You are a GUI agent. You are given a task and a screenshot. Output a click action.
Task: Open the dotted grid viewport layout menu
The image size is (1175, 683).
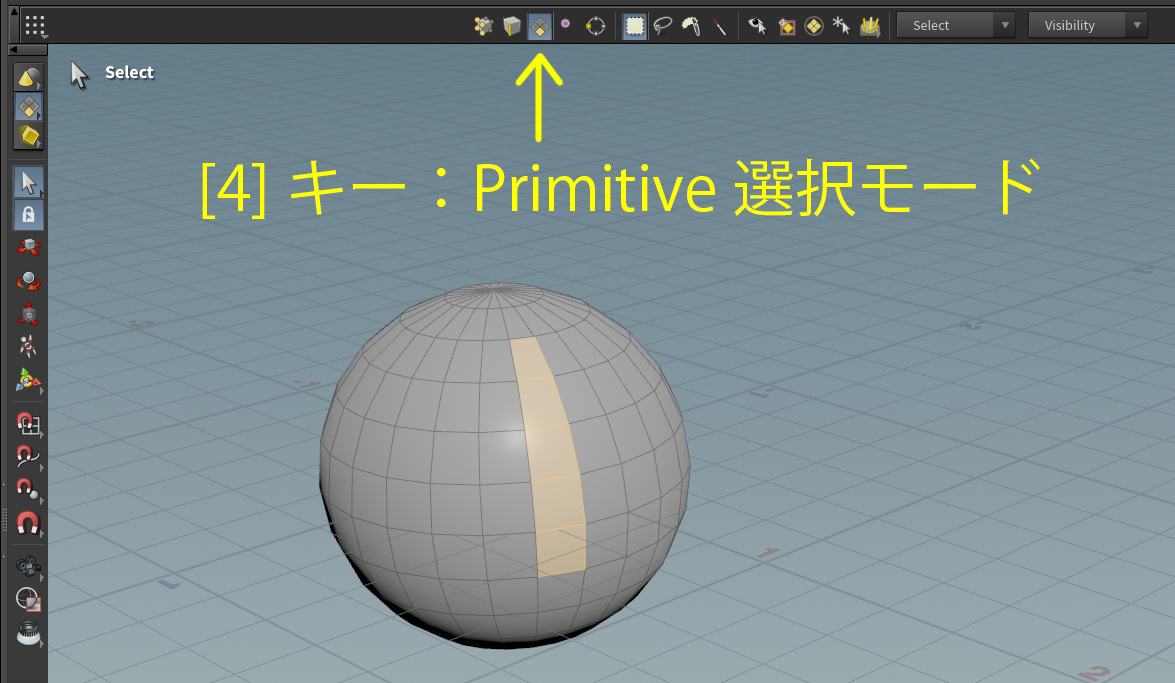pyautogui.click(x=35, y=25)
